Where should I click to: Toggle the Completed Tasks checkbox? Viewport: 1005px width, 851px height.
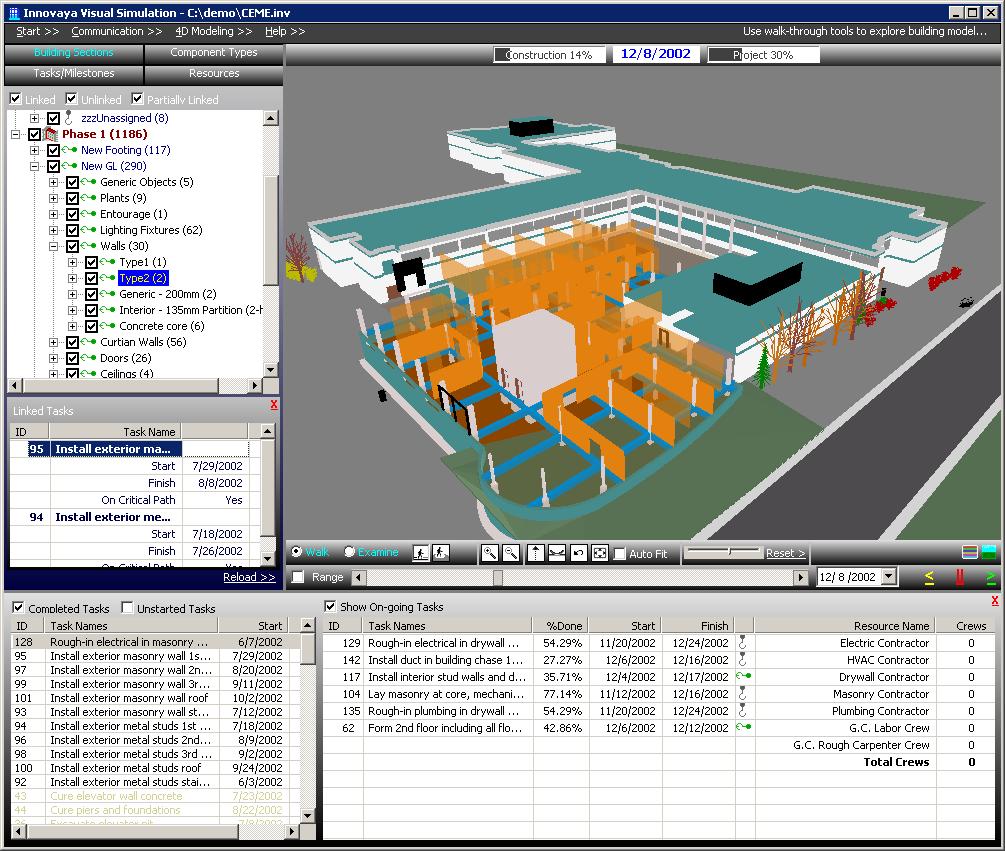[19, 607]
